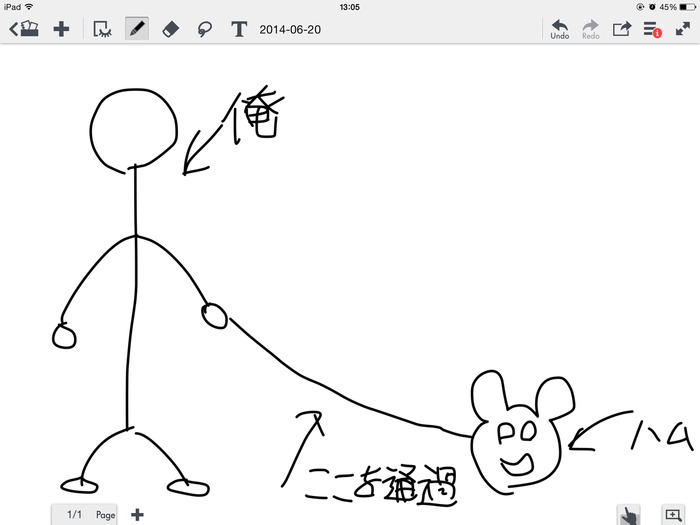Select the Pen drawing tool
This screenshot has height=525, width=700.
pyautogui.click(x=137, y=29)
